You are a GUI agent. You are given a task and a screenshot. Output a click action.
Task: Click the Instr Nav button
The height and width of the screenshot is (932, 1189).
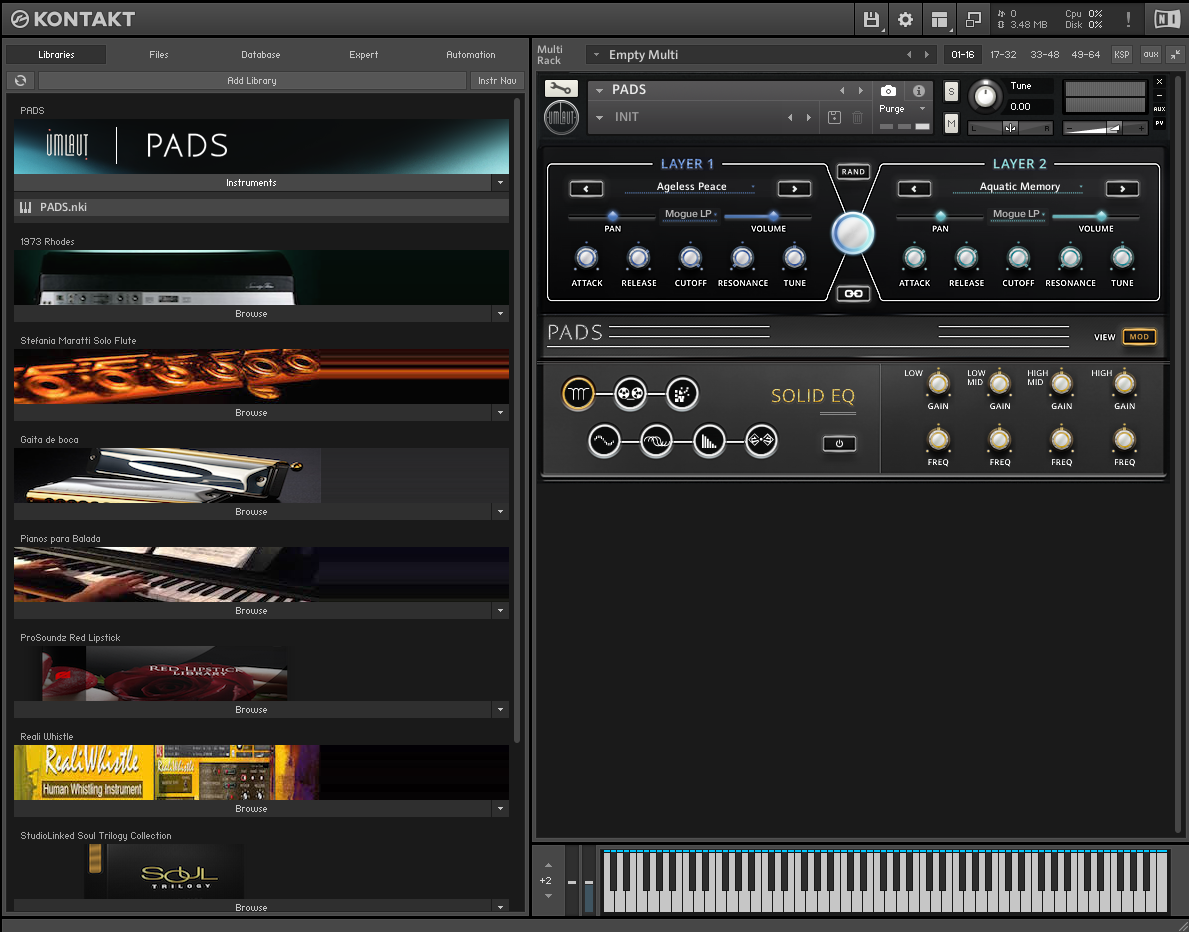[497, 80]
